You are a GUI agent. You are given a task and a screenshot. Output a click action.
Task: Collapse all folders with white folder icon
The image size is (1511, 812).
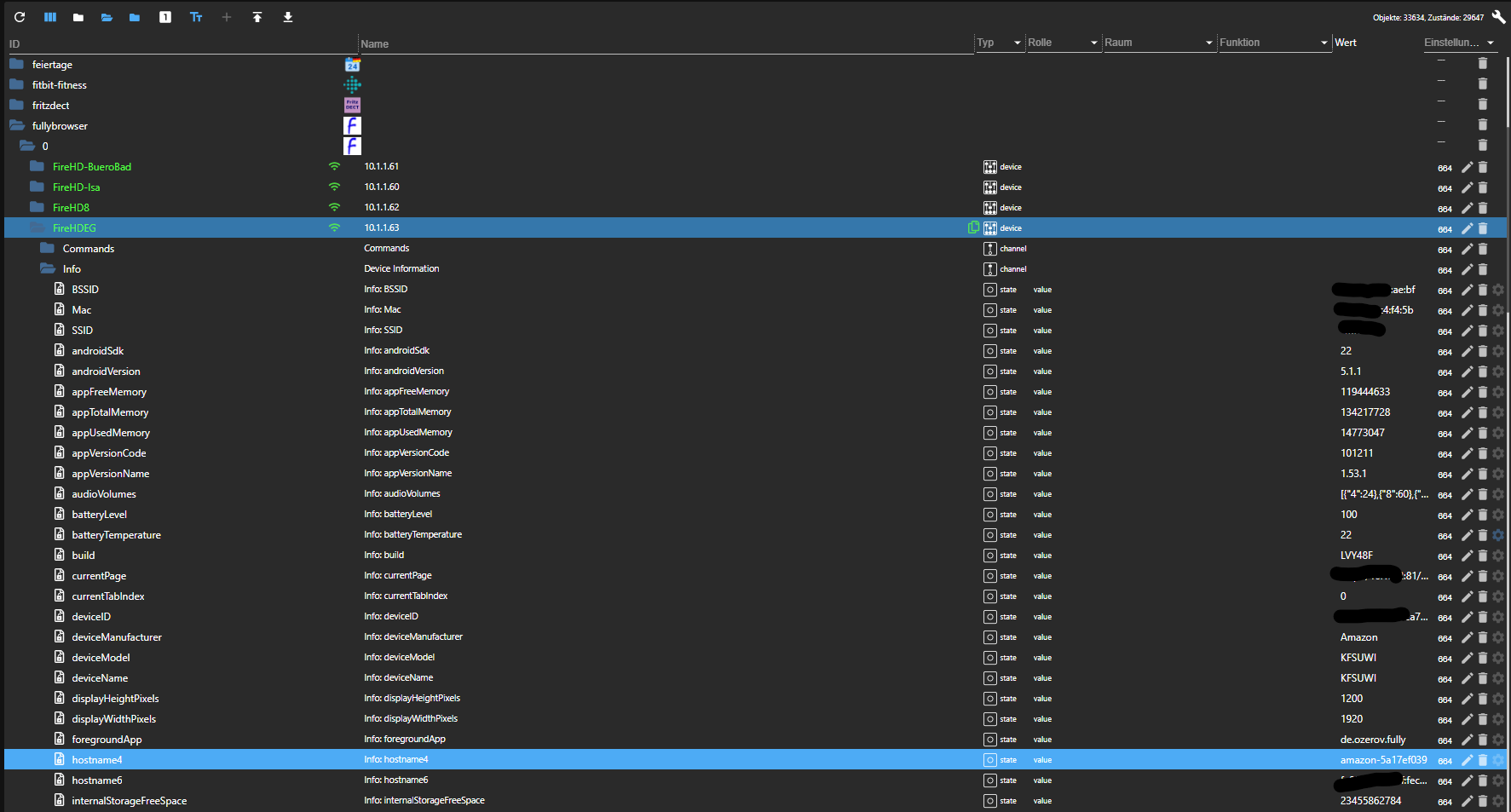[78, 17]
